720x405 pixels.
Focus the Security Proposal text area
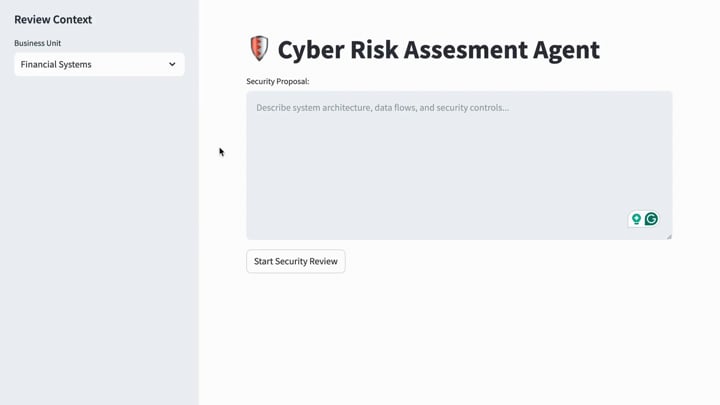tap(459, 165)
